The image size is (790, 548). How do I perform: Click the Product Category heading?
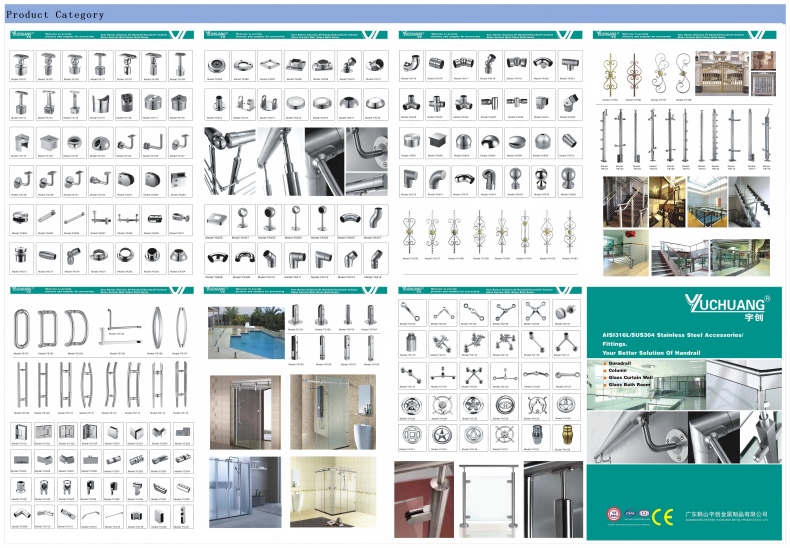click(x=55, y=15)
